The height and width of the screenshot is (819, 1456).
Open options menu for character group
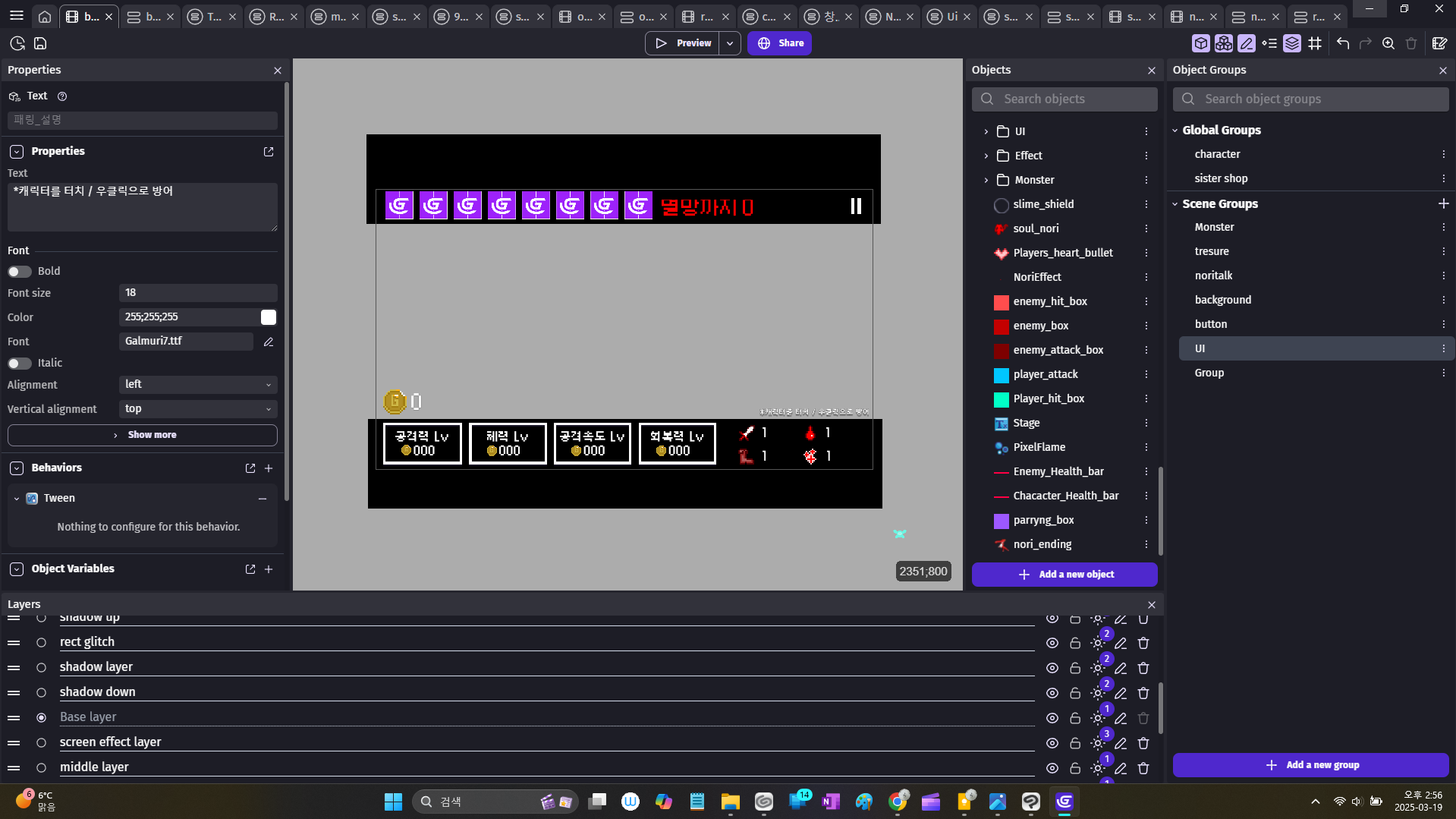coord(1444,154)
